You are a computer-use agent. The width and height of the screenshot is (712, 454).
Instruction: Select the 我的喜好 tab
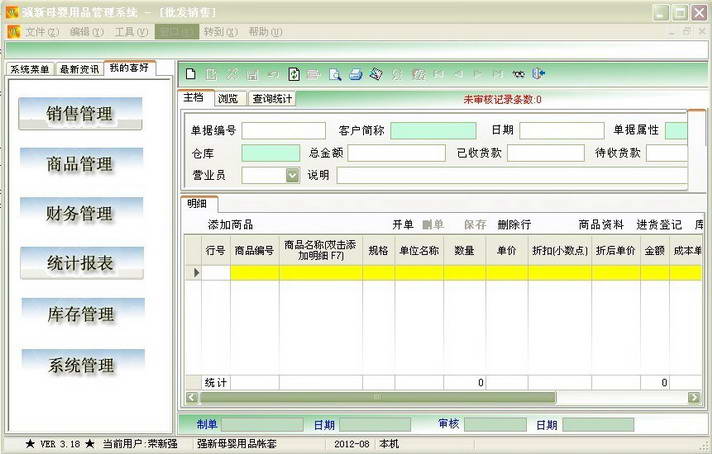(x=129, y=68)
